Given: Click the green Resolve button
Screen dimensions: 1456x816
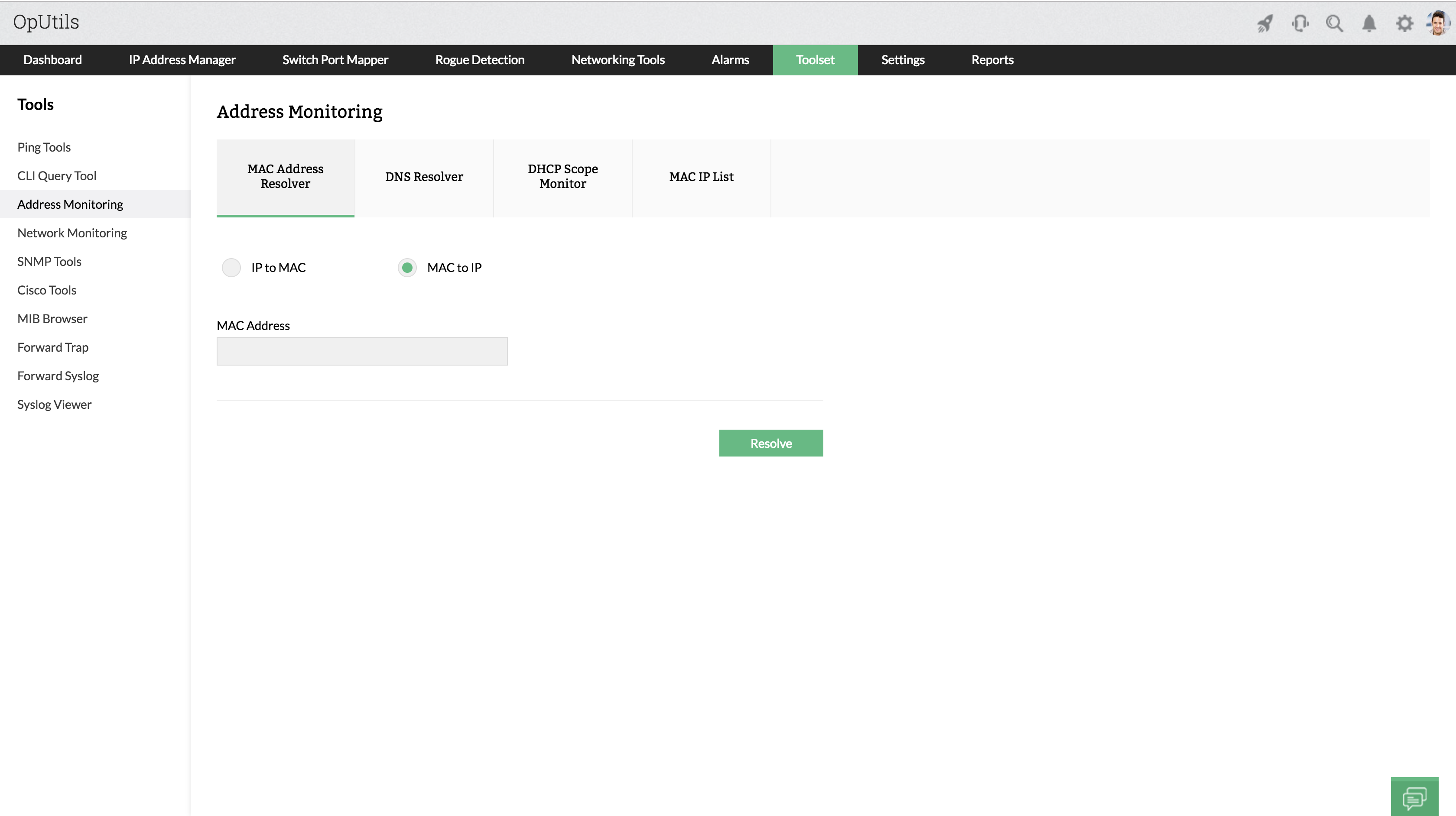Looking at the screenshot, I should tap(770, 443).
